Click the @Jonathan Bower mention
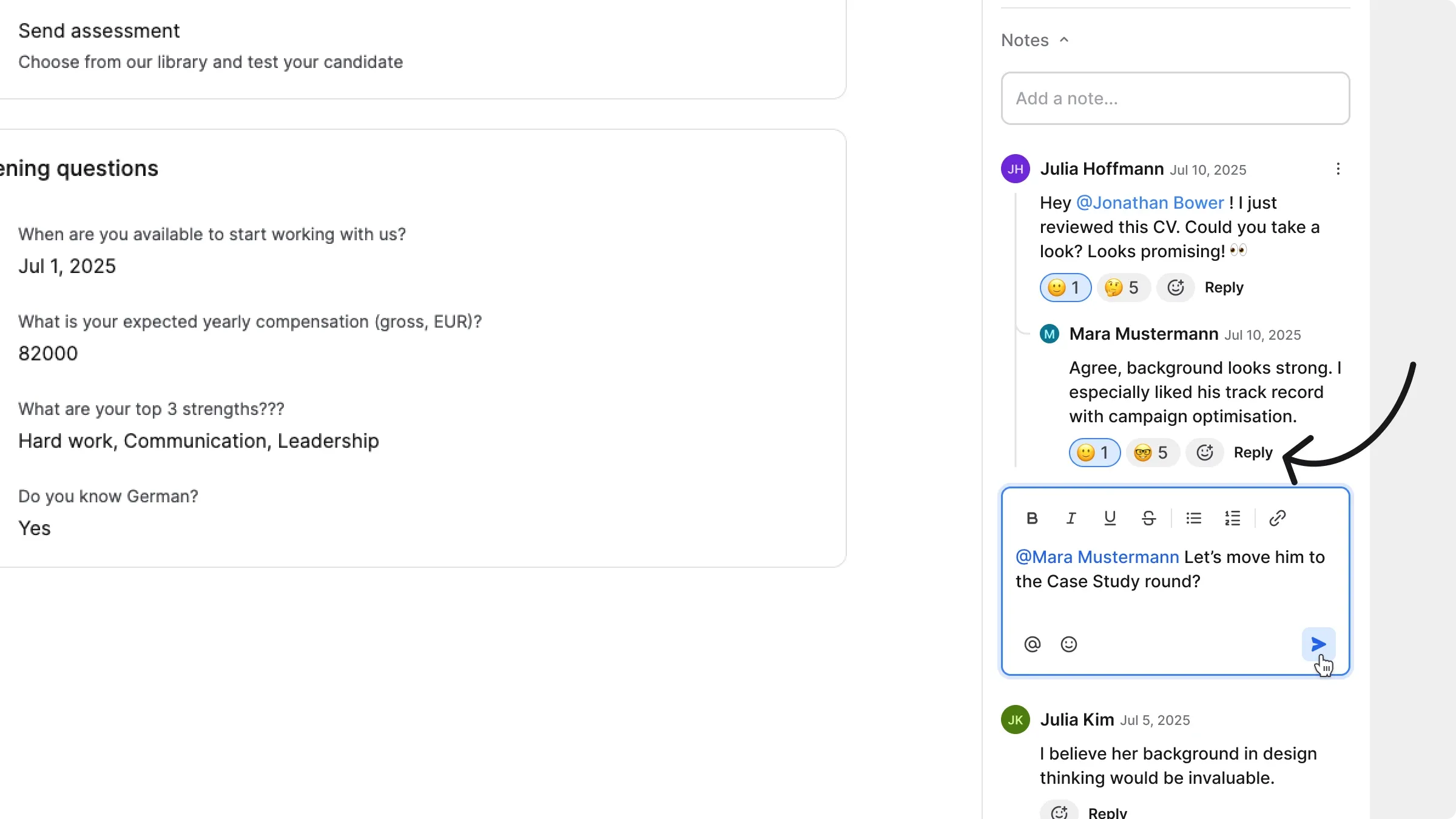The width and height of the screenshot is (1456, 819). [x=1150, y=203]
